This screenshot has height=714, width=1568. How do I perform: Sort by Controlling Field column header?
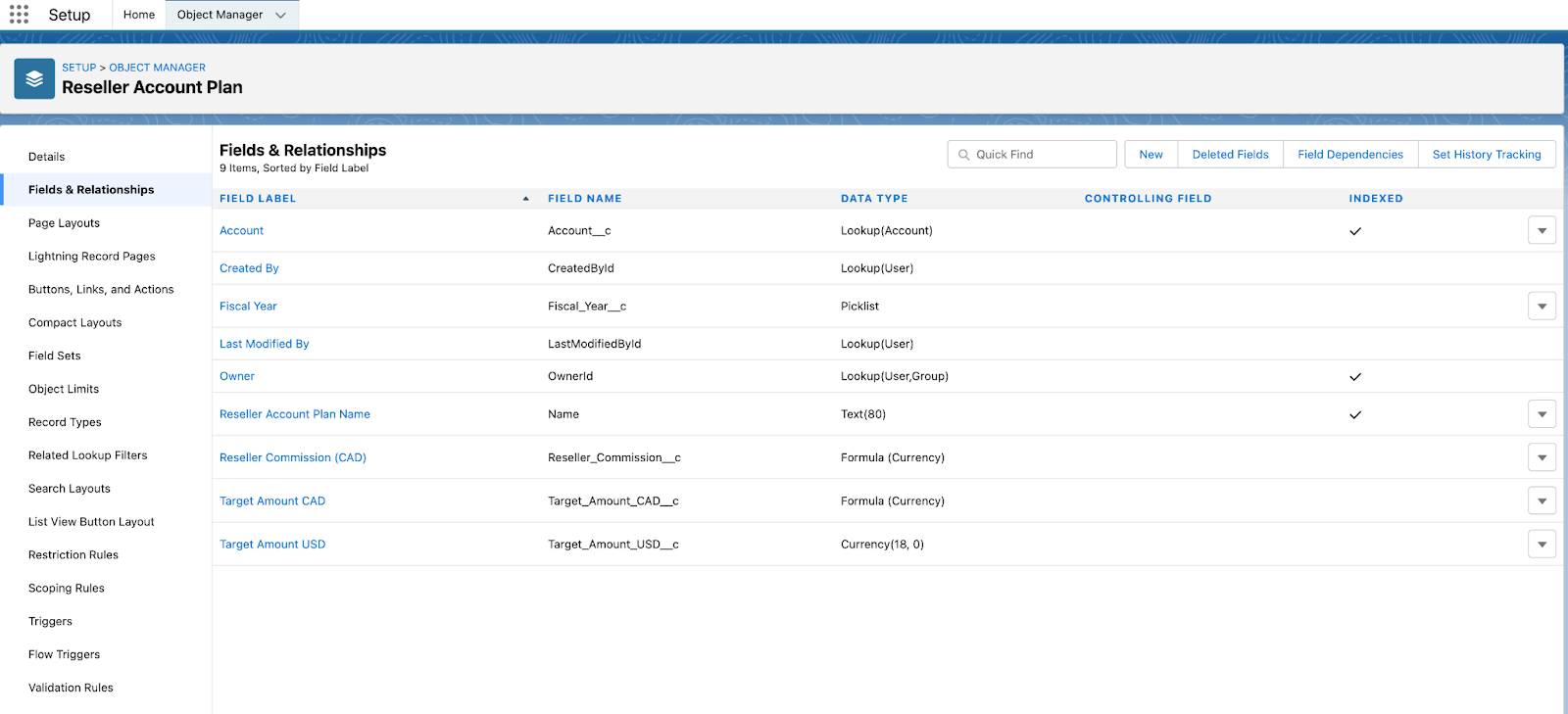[x=1148, y=199]
